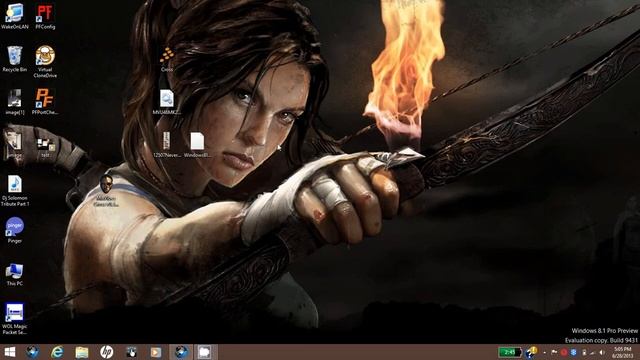This screenshot has width=640, height=360.
Task: Open the pinned globe icon next to Start
Action: 33,352
